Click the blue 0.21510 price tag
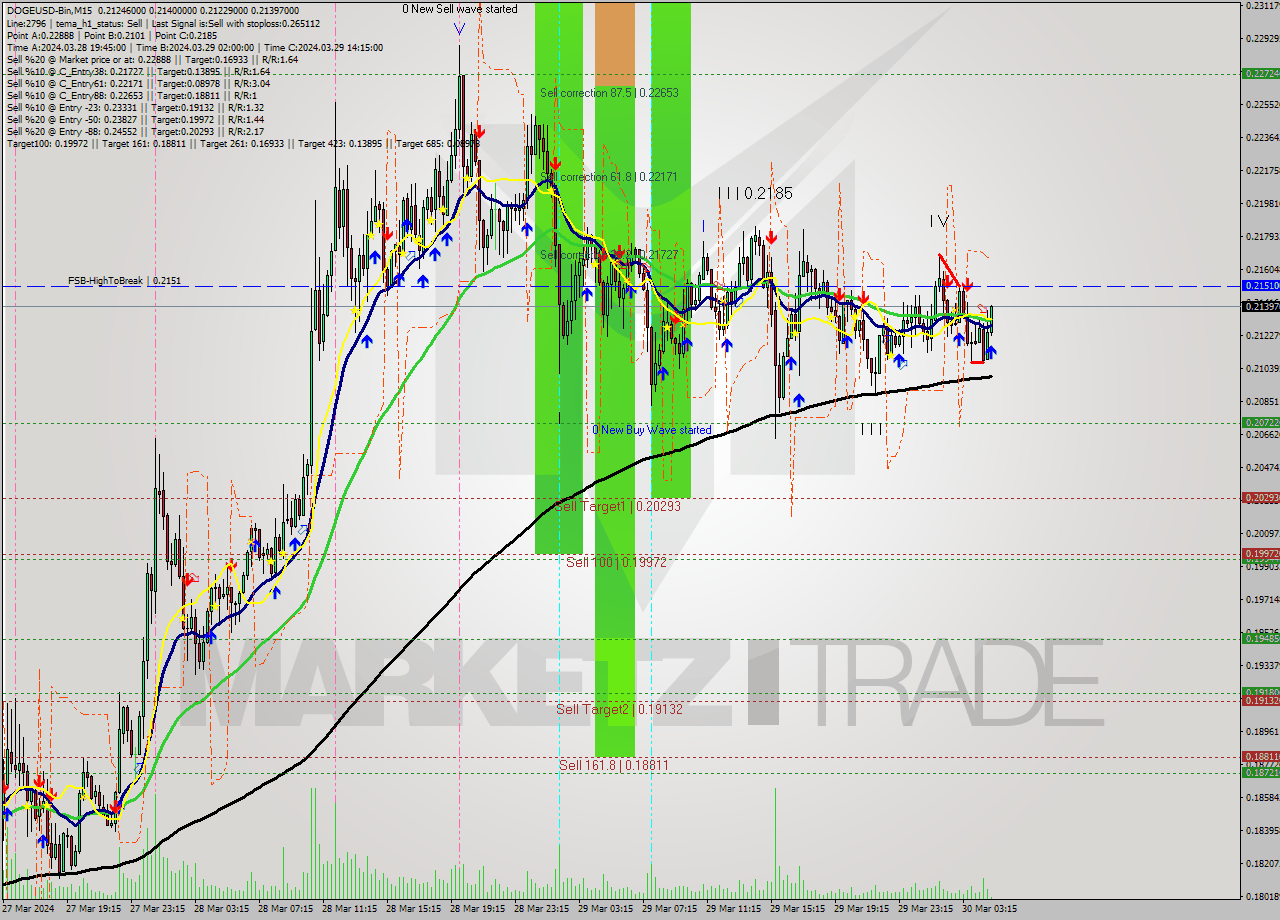The image size is (1280, 920). 1260,285
